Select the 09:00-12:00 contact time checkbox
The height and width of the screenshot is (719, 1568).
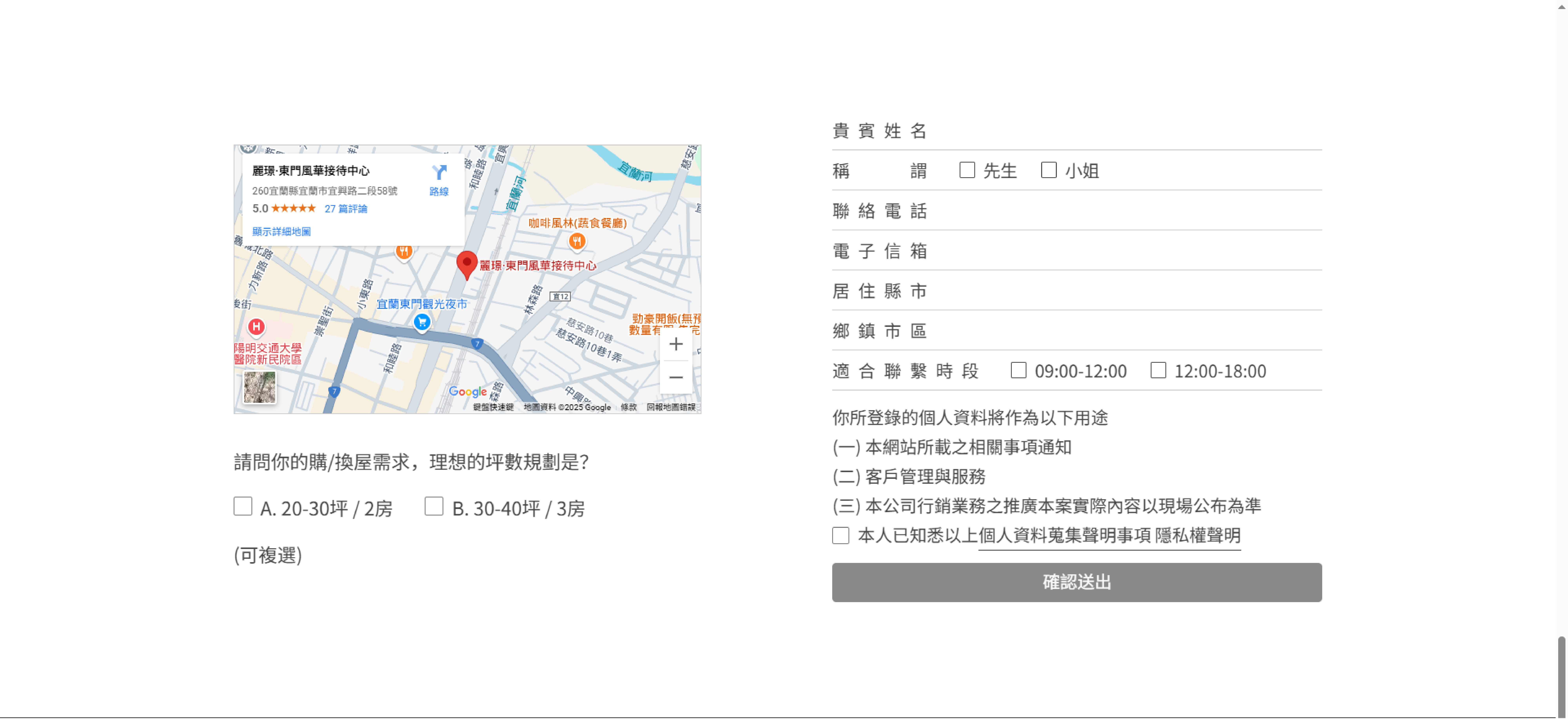[x=1018, y=370]
